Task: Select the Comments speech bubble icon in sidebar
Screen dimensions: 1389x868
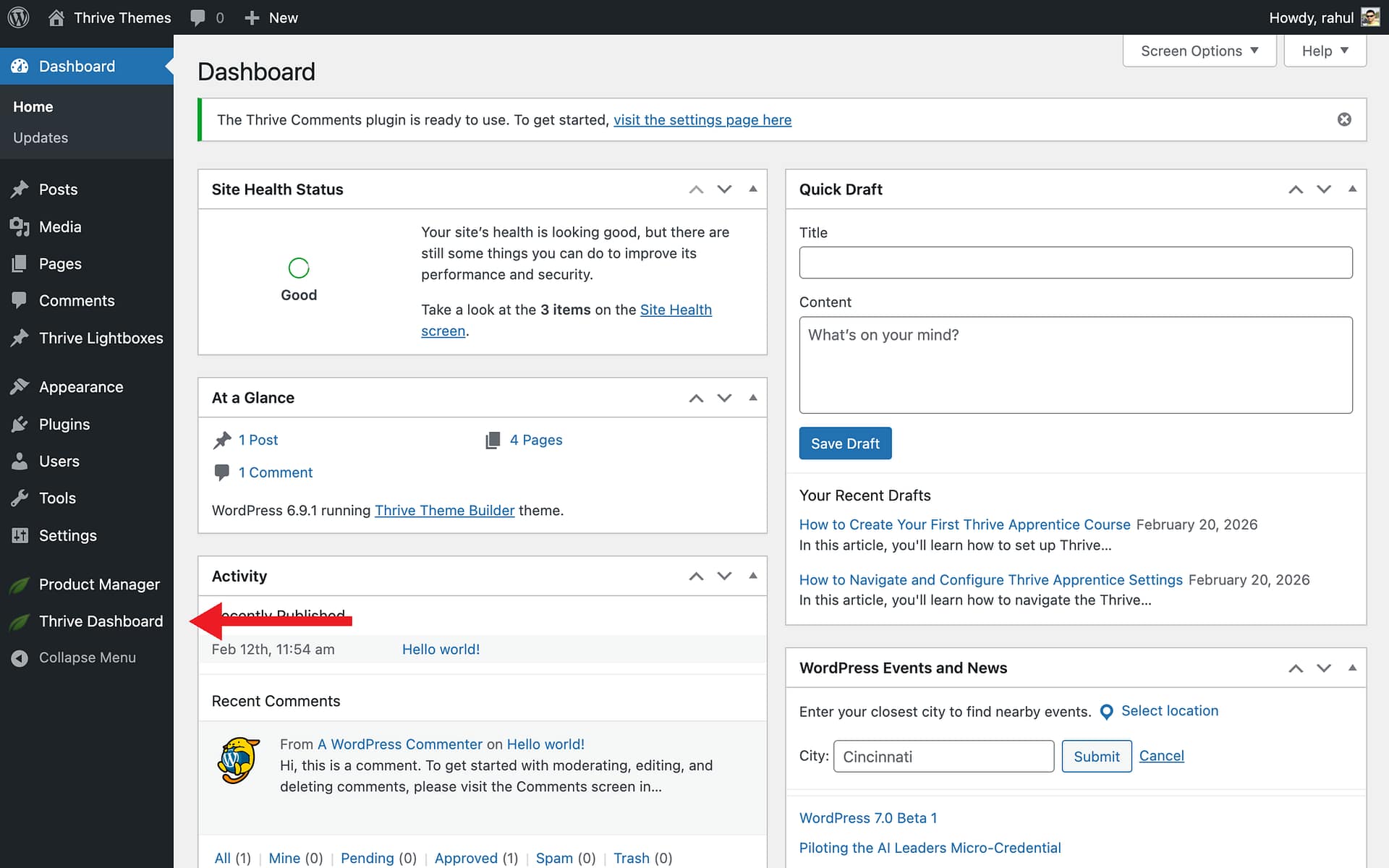Action: click(x=20, y=300)
